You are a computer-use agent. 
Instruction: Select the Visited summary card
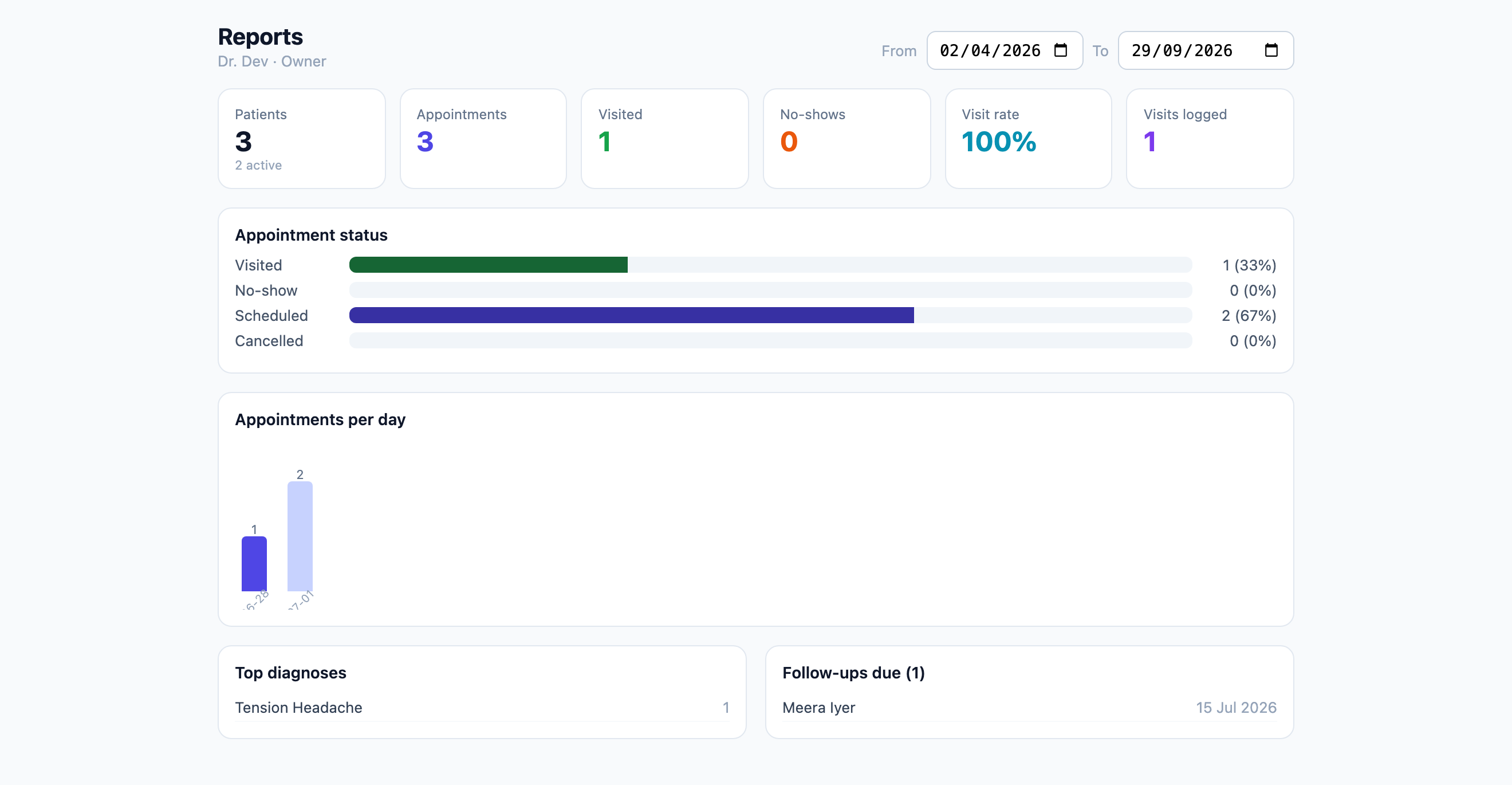pos(664,139)
